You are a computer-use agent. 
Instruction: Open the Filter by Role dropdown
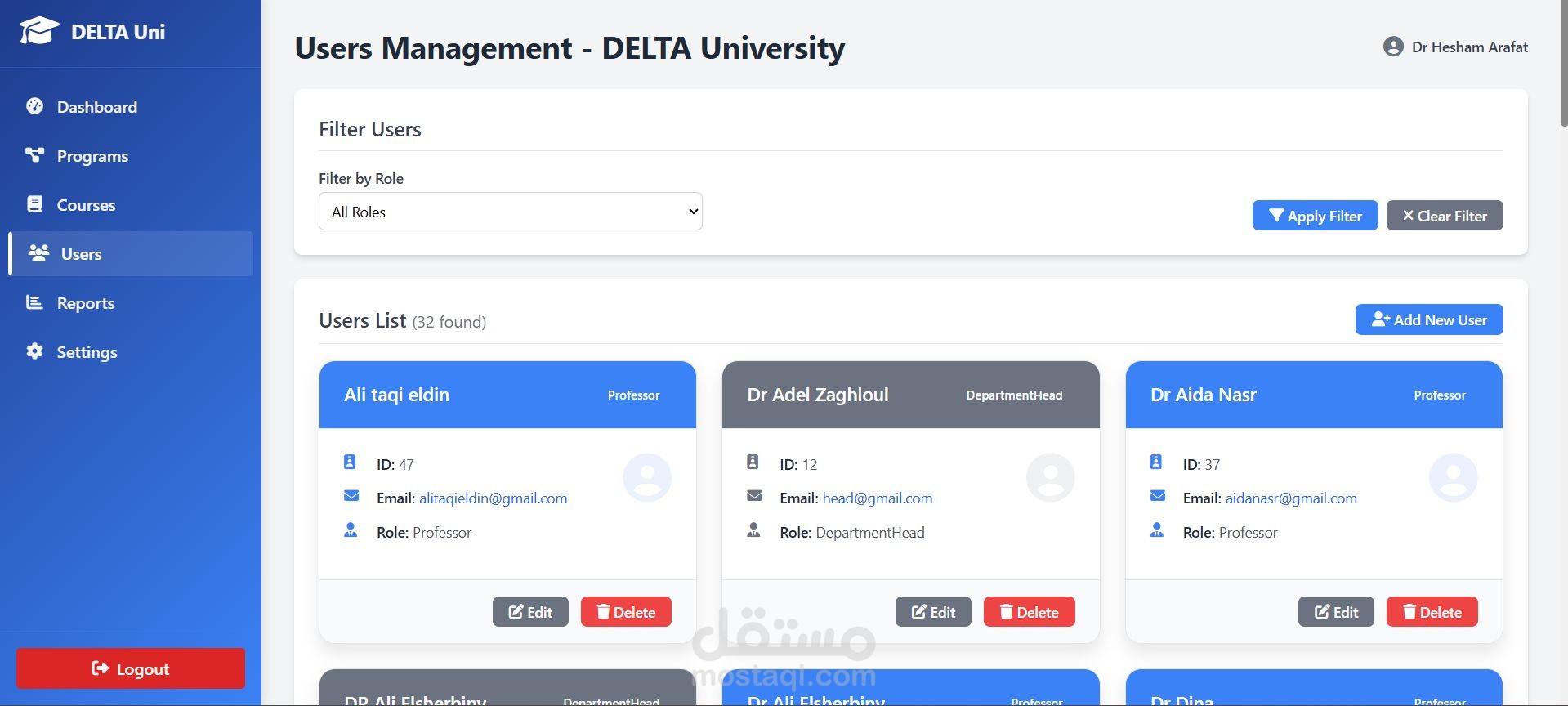(x=511, y=212)
